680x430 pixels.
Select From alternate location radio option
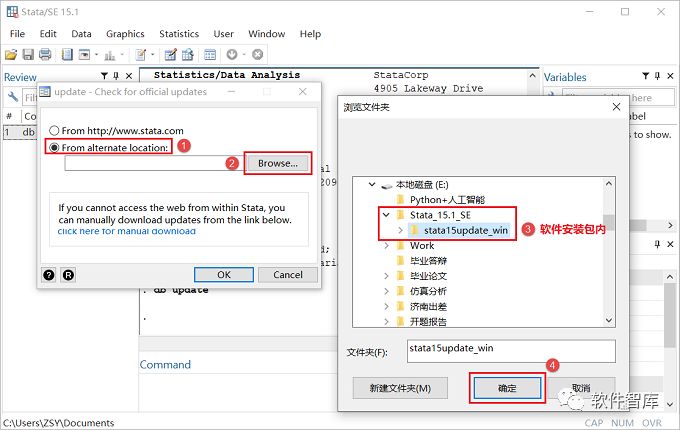54,148
